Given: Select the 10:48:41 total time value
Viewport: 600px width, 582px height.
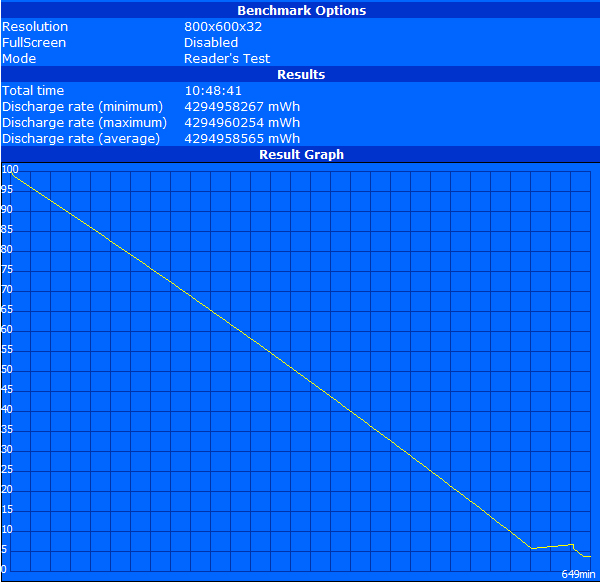Looking at the screenshot, I should coord(213,91).
